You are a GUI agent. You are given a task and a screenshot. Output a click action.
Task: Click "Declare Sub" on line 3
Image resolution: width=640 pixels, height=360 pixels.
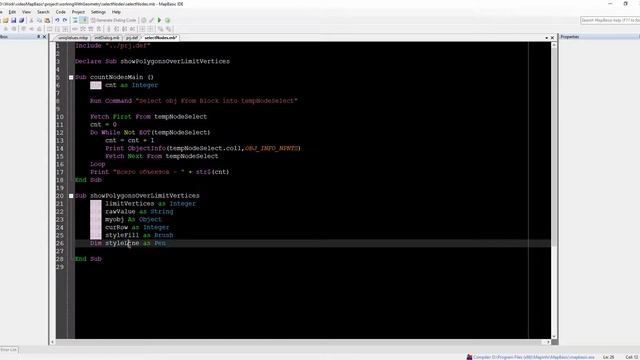96,61
